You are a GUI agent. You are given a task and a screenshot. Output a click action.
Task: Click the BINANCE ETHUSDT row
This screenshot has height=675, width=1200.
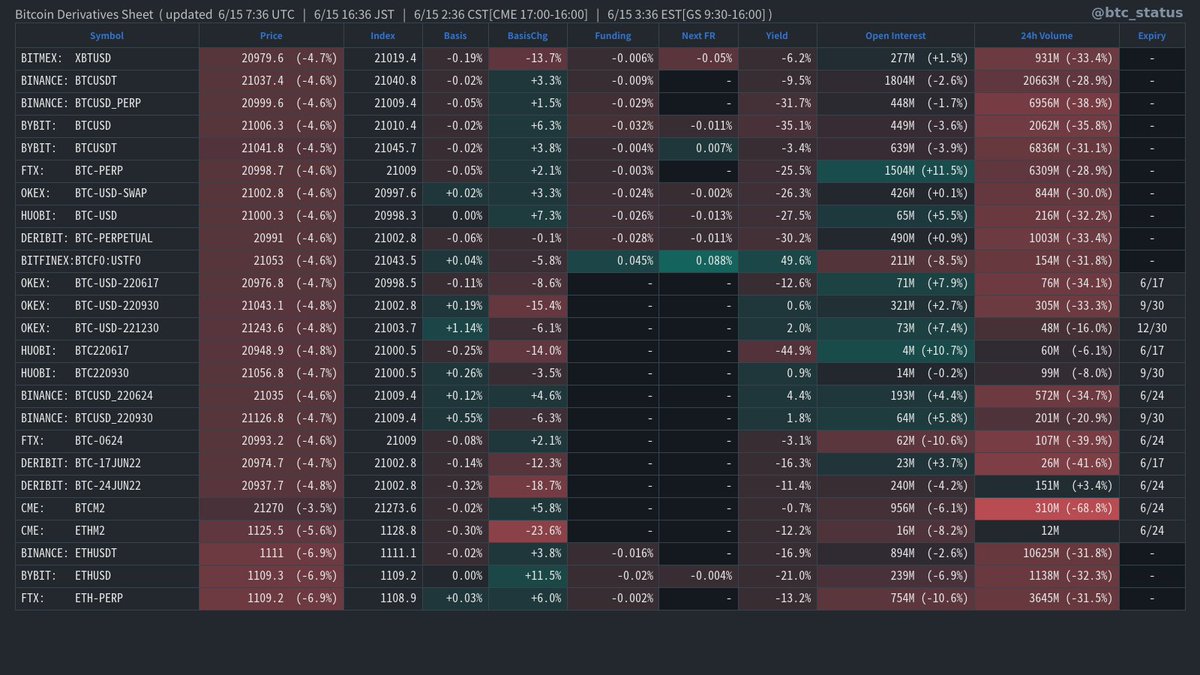[x=106, y=553]
